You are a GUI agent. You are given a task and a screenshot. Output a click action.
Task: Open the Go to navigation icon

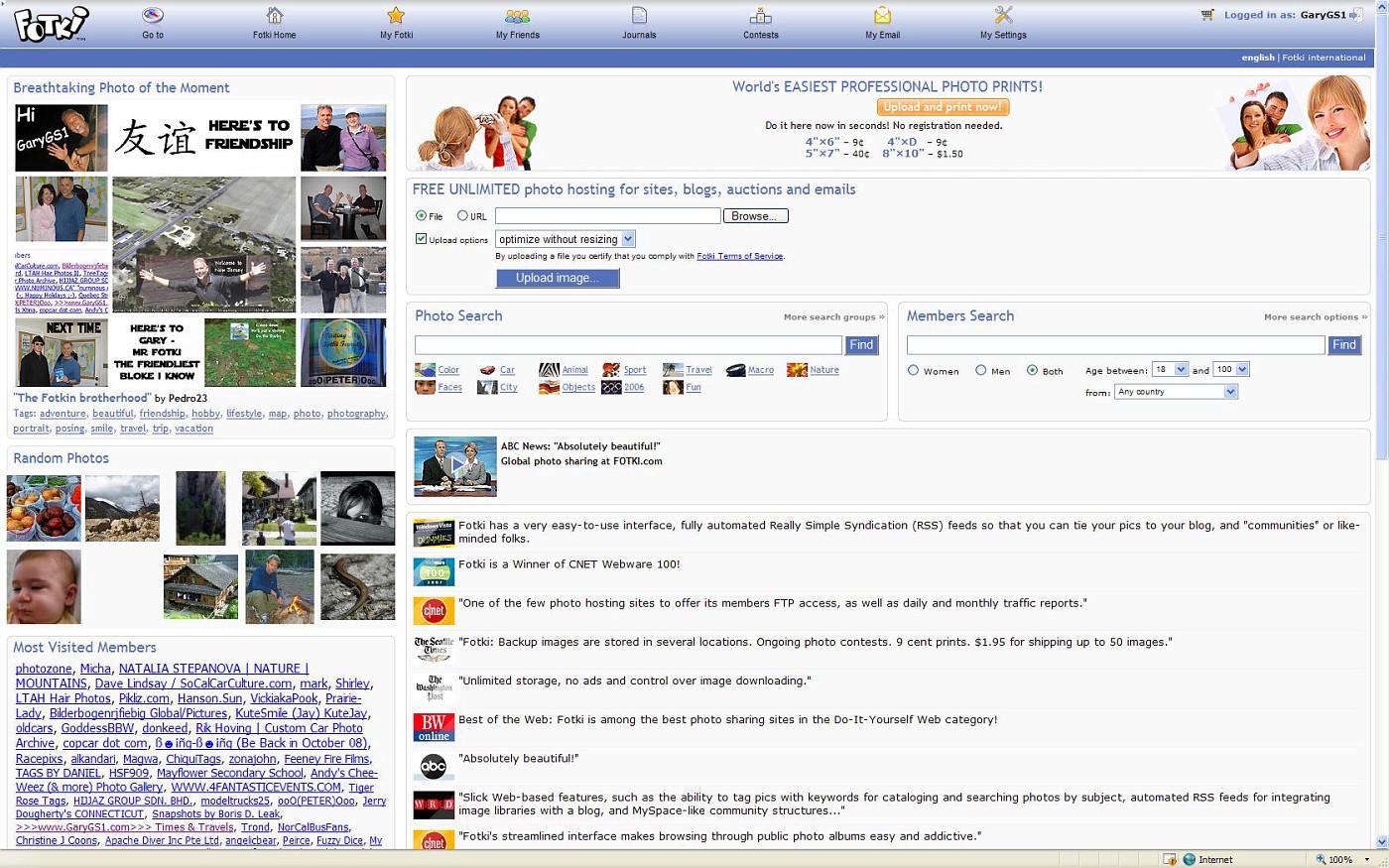pos(153,15)
